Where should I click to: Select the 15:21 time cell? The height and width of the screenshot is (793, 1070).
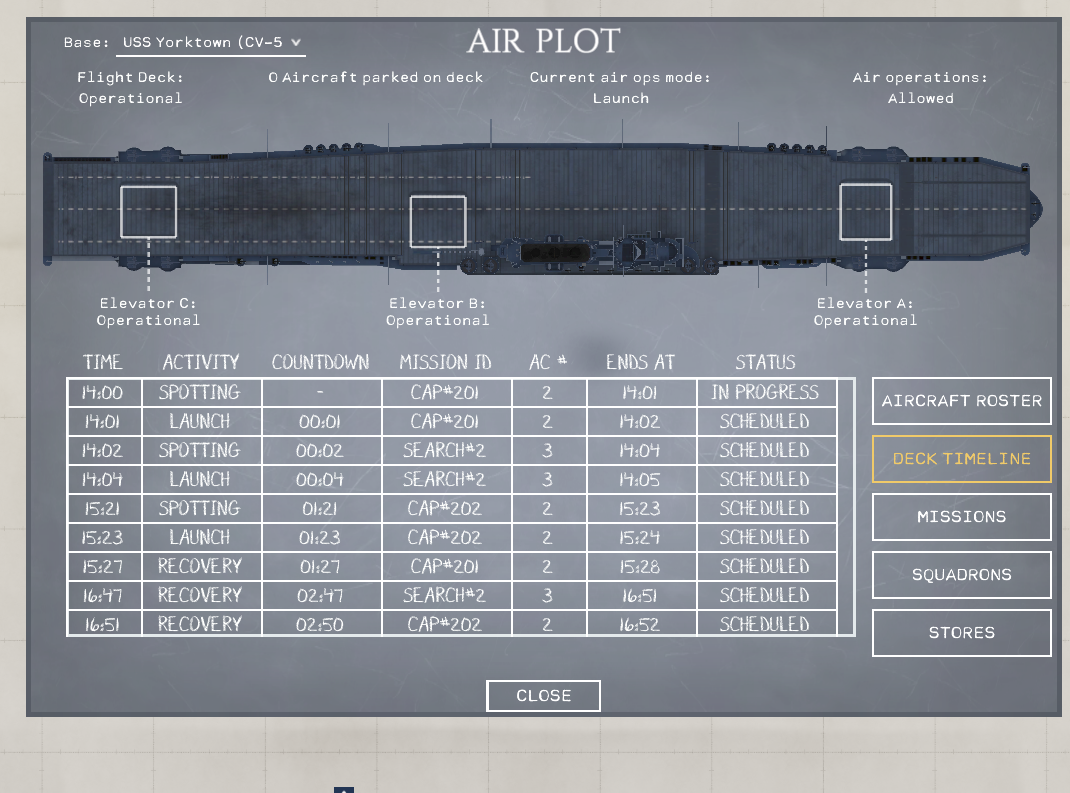(104, 508)
